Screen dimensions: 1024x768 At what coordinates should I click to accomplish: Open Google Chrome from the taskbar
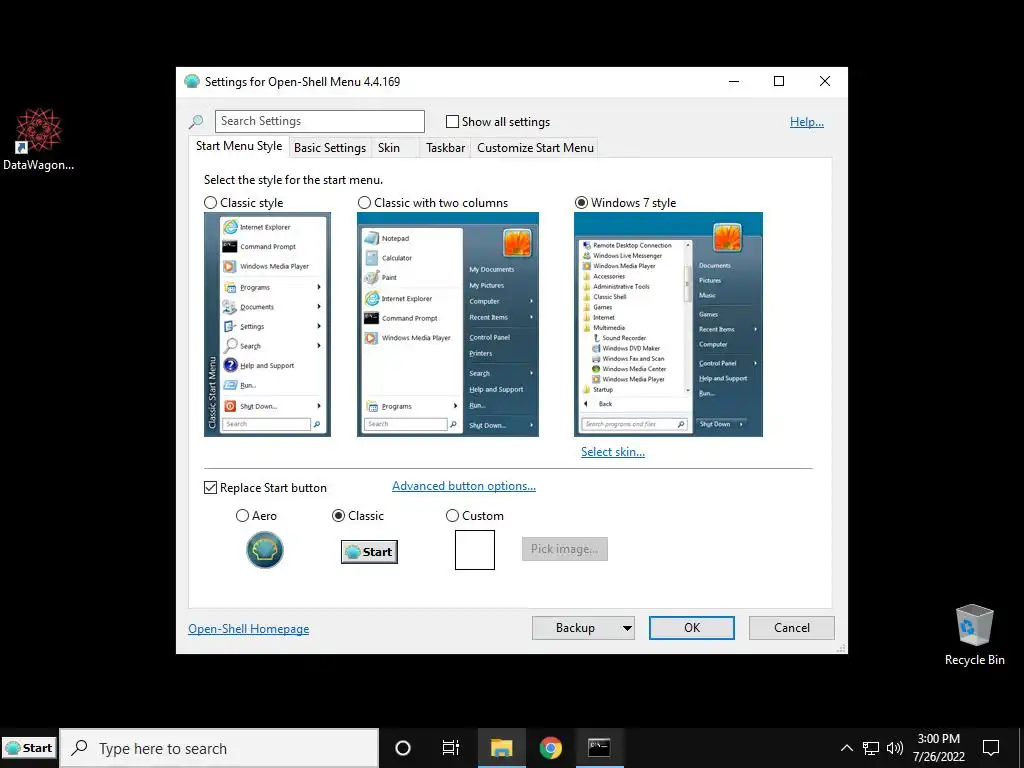click(551, 748)
